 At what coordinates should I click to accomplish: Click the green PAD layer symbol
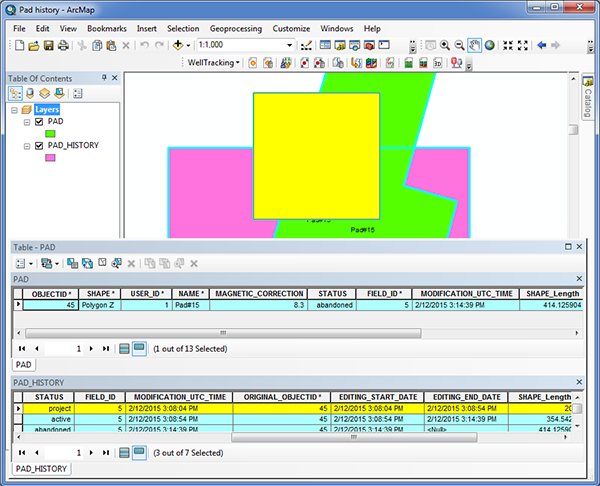click(x=50, y=134)
